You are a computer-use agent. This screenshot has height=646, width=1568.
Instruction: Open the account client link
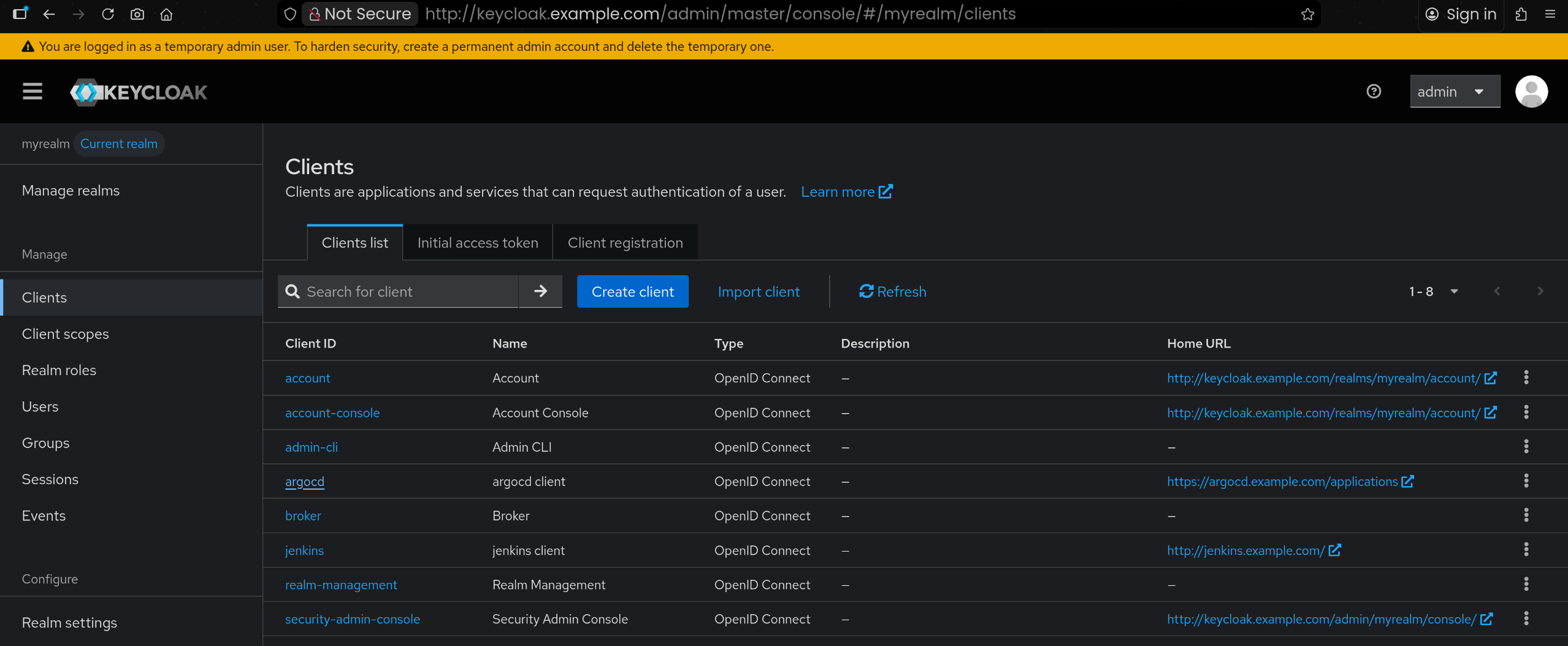307,378
